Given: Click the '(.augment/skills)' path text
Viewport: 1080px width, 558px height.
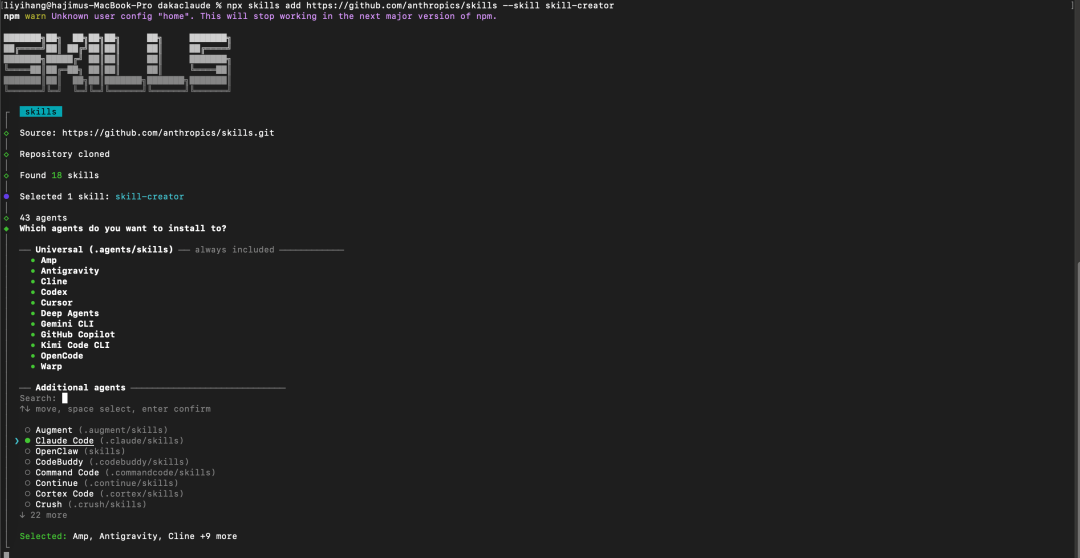Looking at the screenshot, I should click(x=123, y=430).
